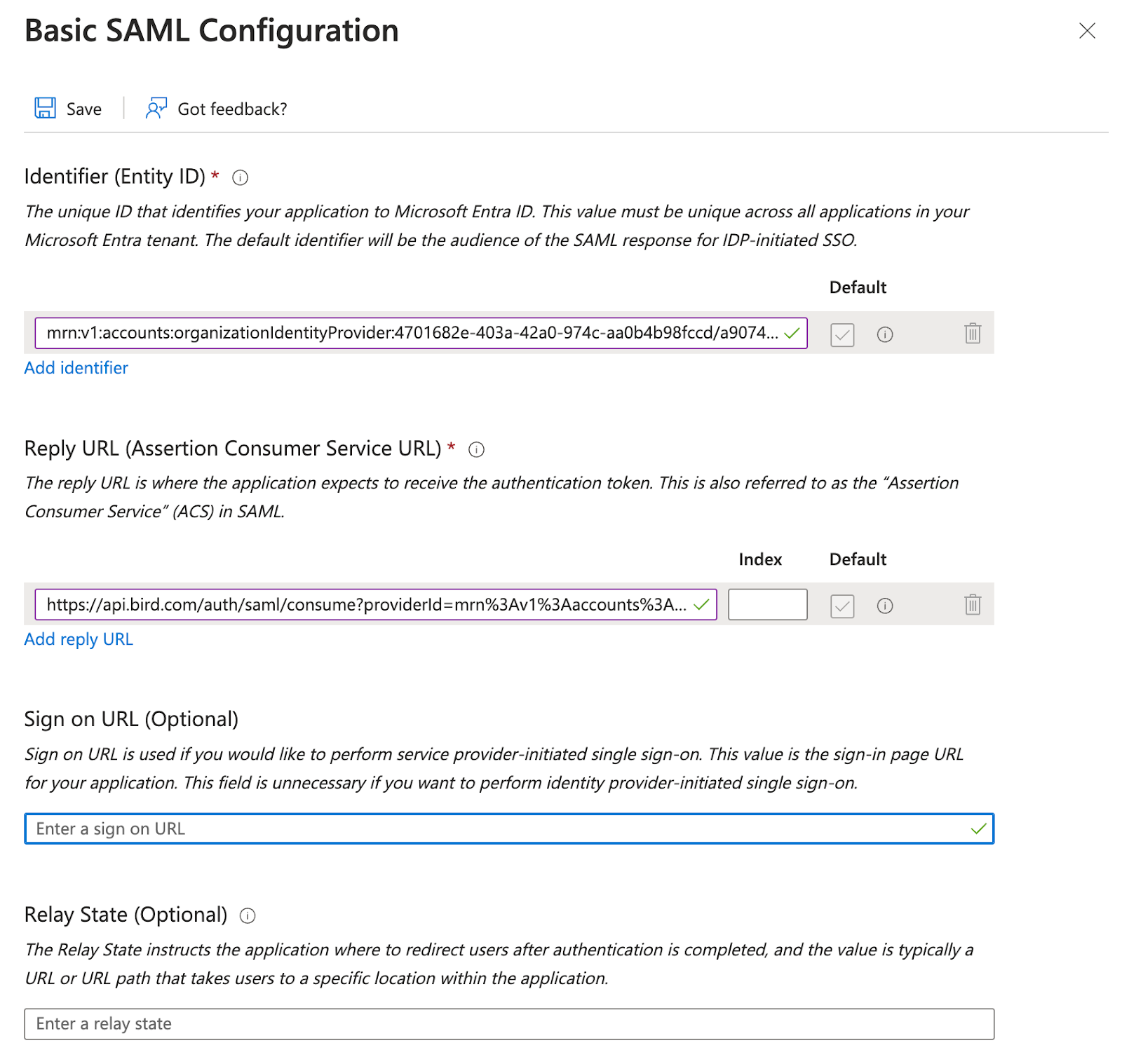Click the Add reply URL link
Screen dimensions: 1122x1064
(78, 639)
